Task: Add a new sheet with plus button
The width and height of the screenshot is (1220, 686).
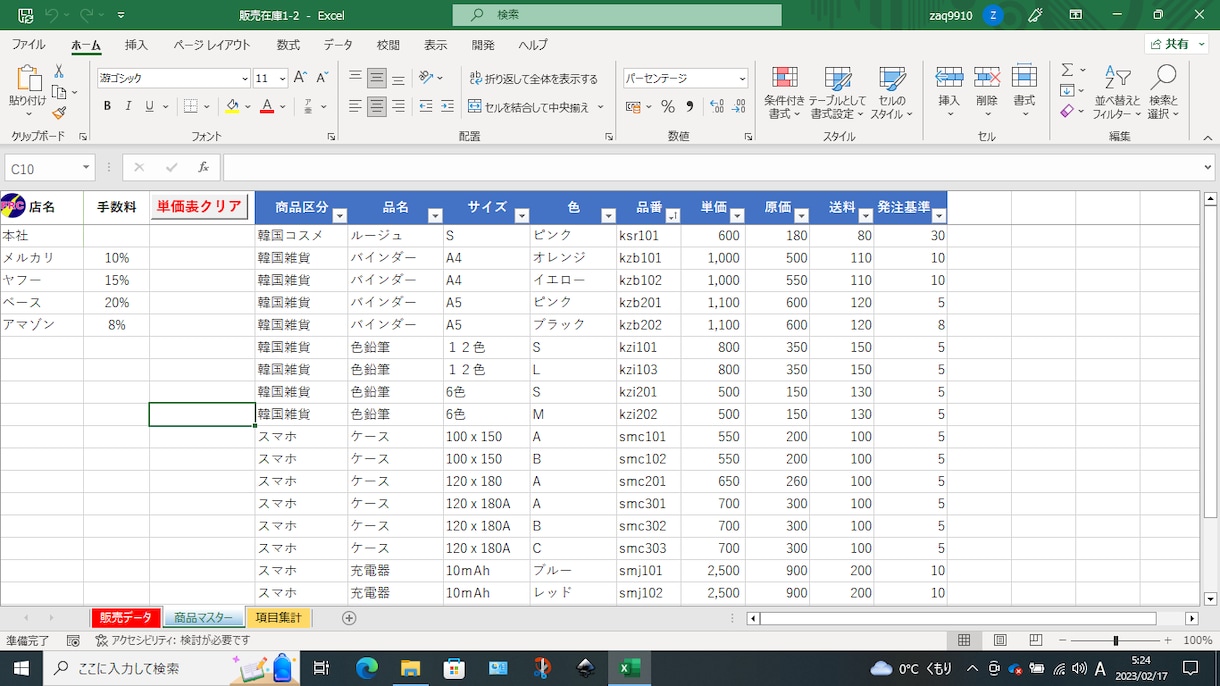Action: pos(349,618)
